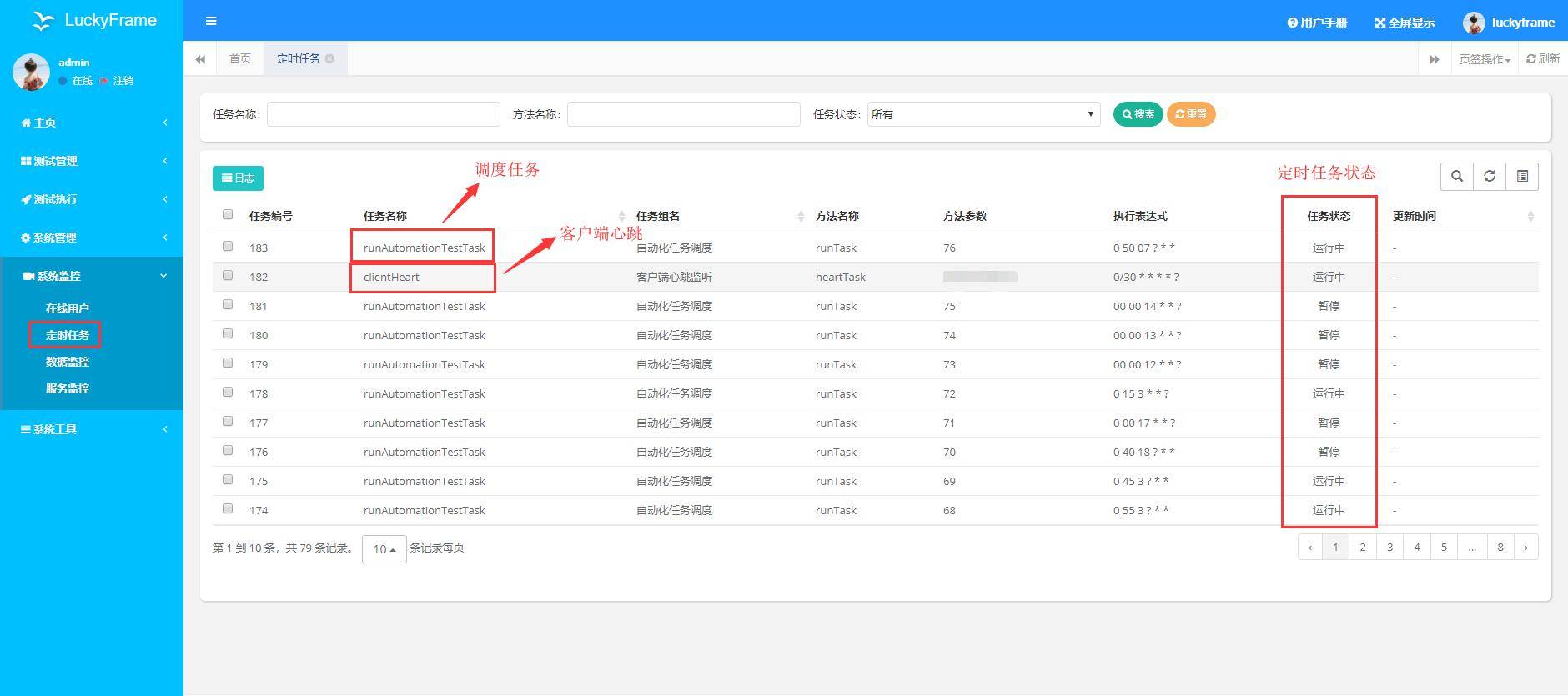Click the 任务状态 column header

[1329, 216]
